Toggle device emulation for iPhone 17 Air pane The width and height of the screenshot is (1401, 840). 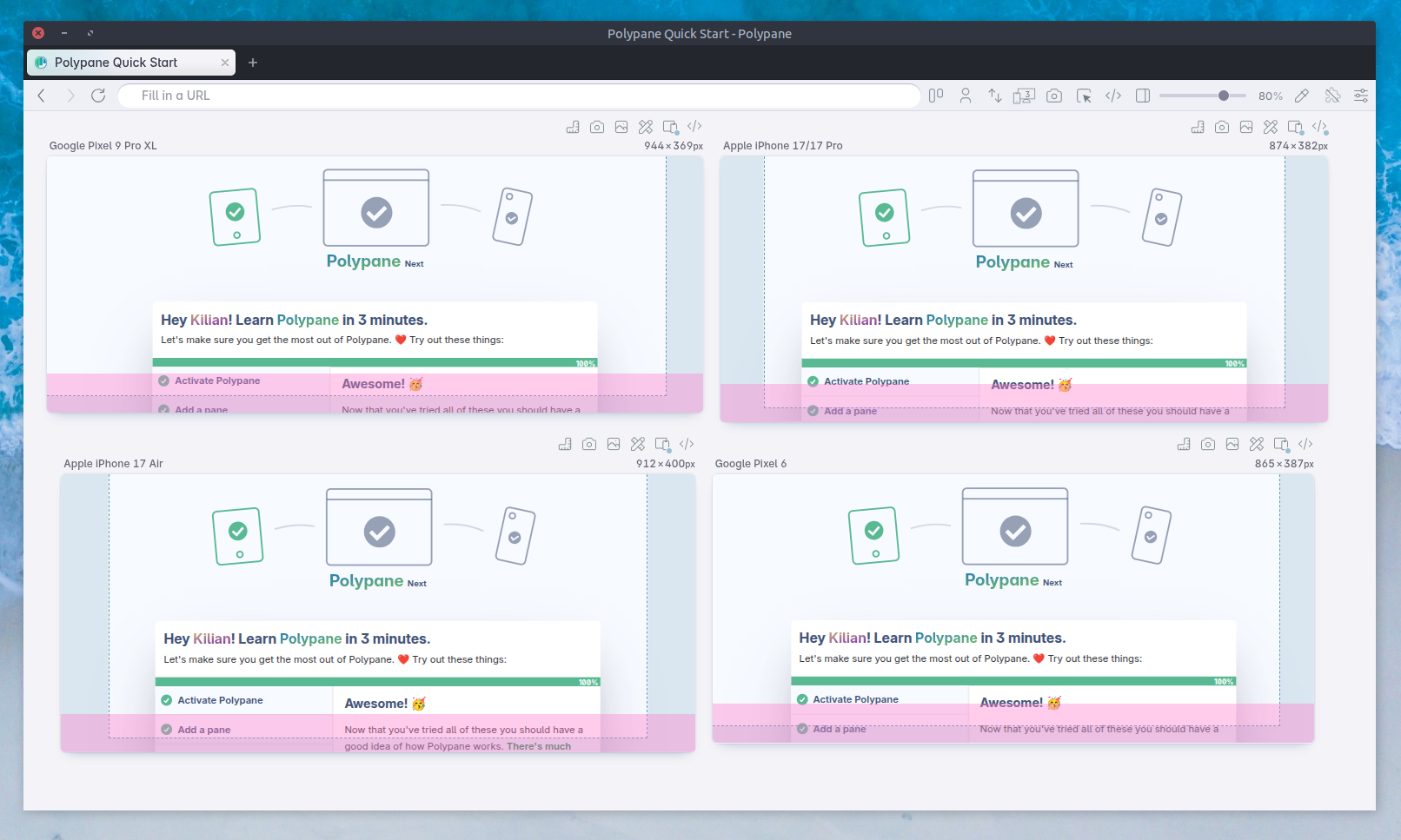[662, 444]
